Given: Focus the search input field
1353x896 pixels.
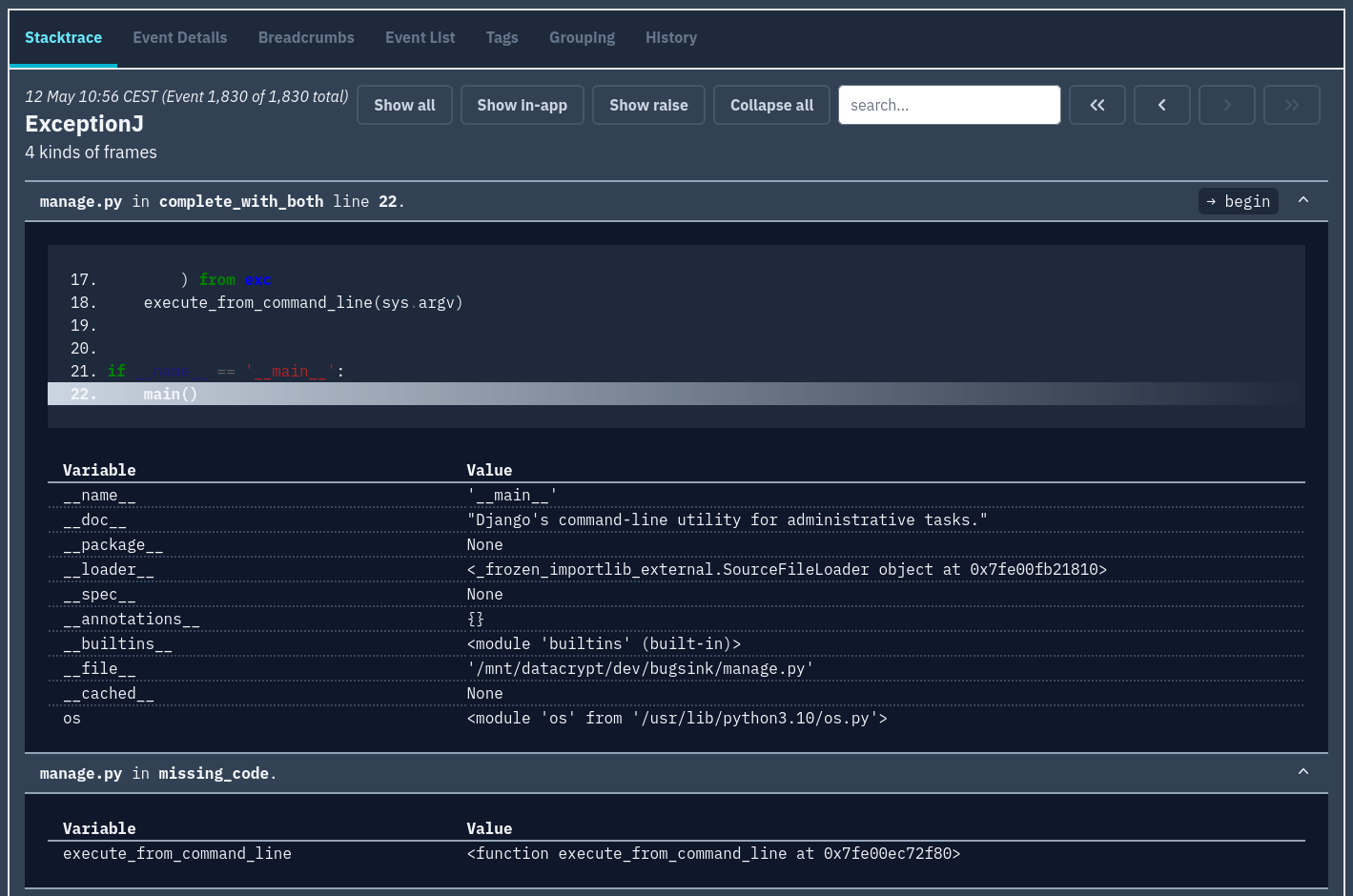Looking at the screenshot, I should (950, 105).
